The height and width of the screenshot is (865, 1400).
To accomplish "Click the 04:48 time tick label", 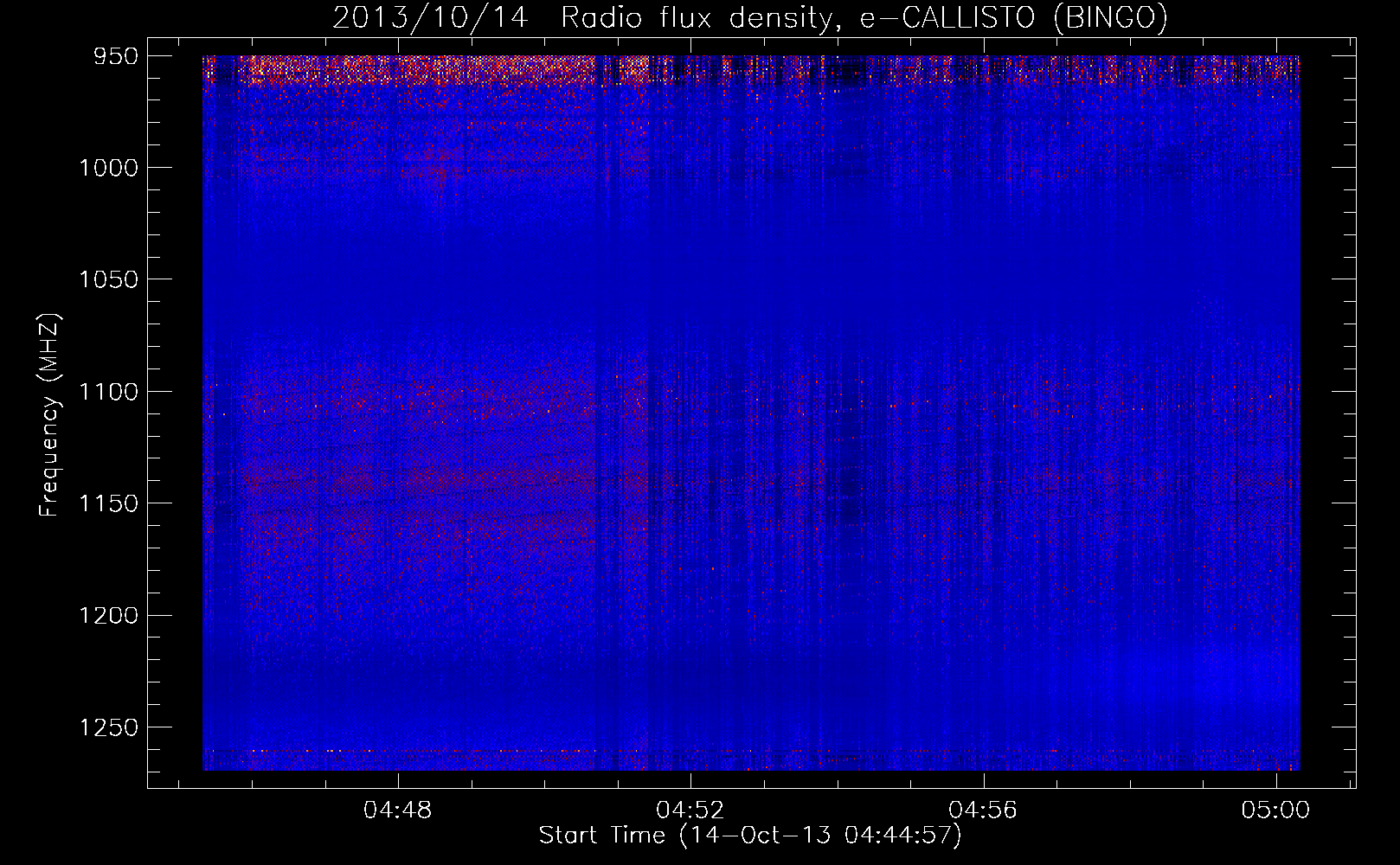I will (398, 811).
